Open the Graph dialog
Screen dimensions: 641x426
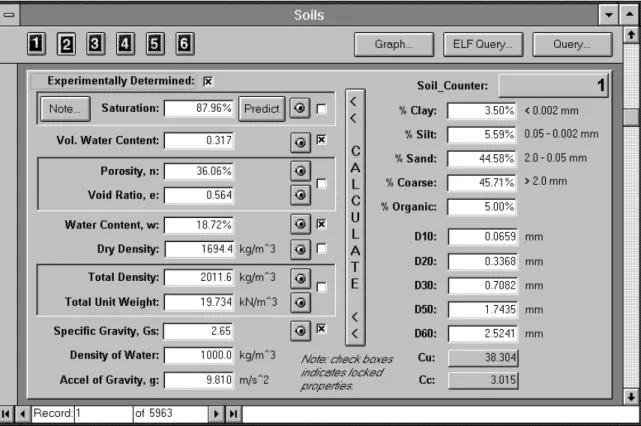click(x=394, y=44)
